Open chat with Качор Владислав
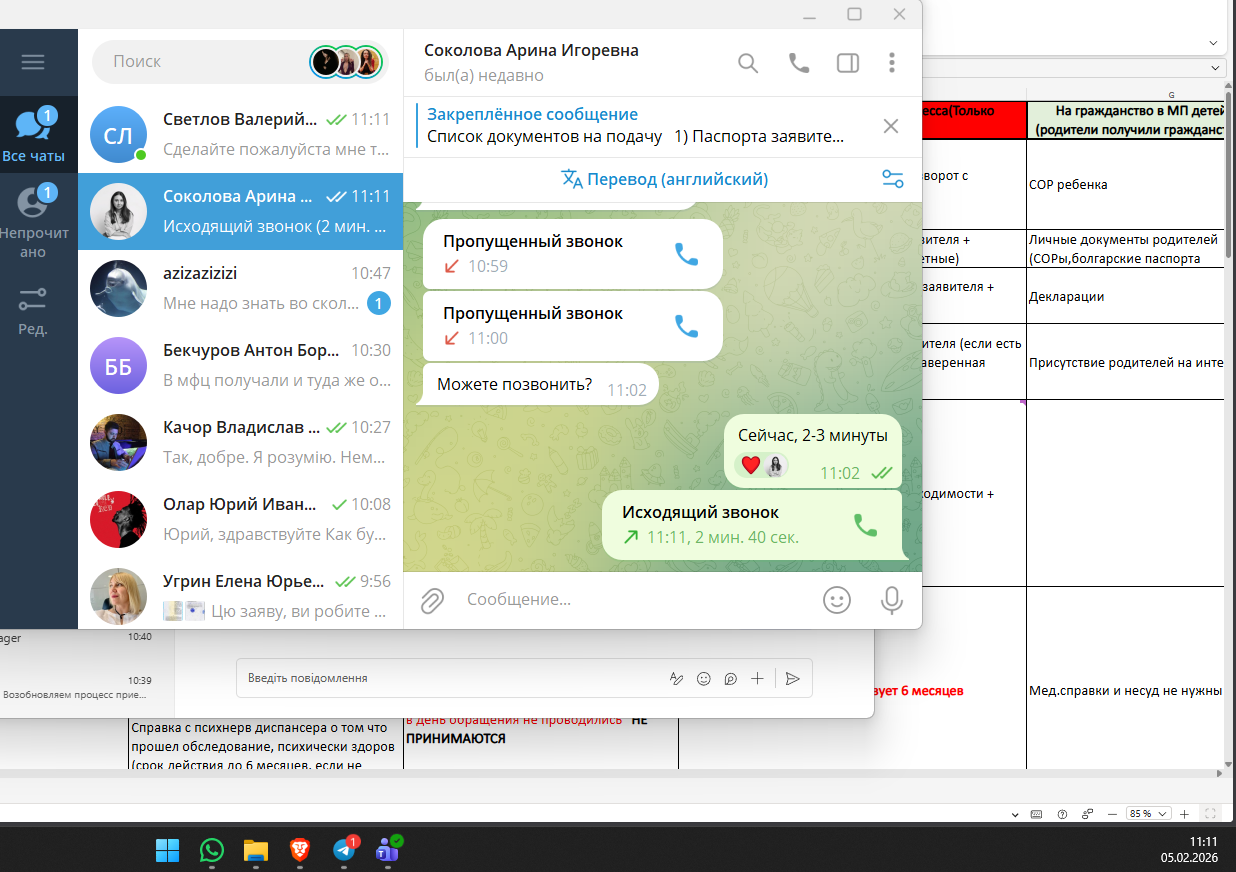 240,442
